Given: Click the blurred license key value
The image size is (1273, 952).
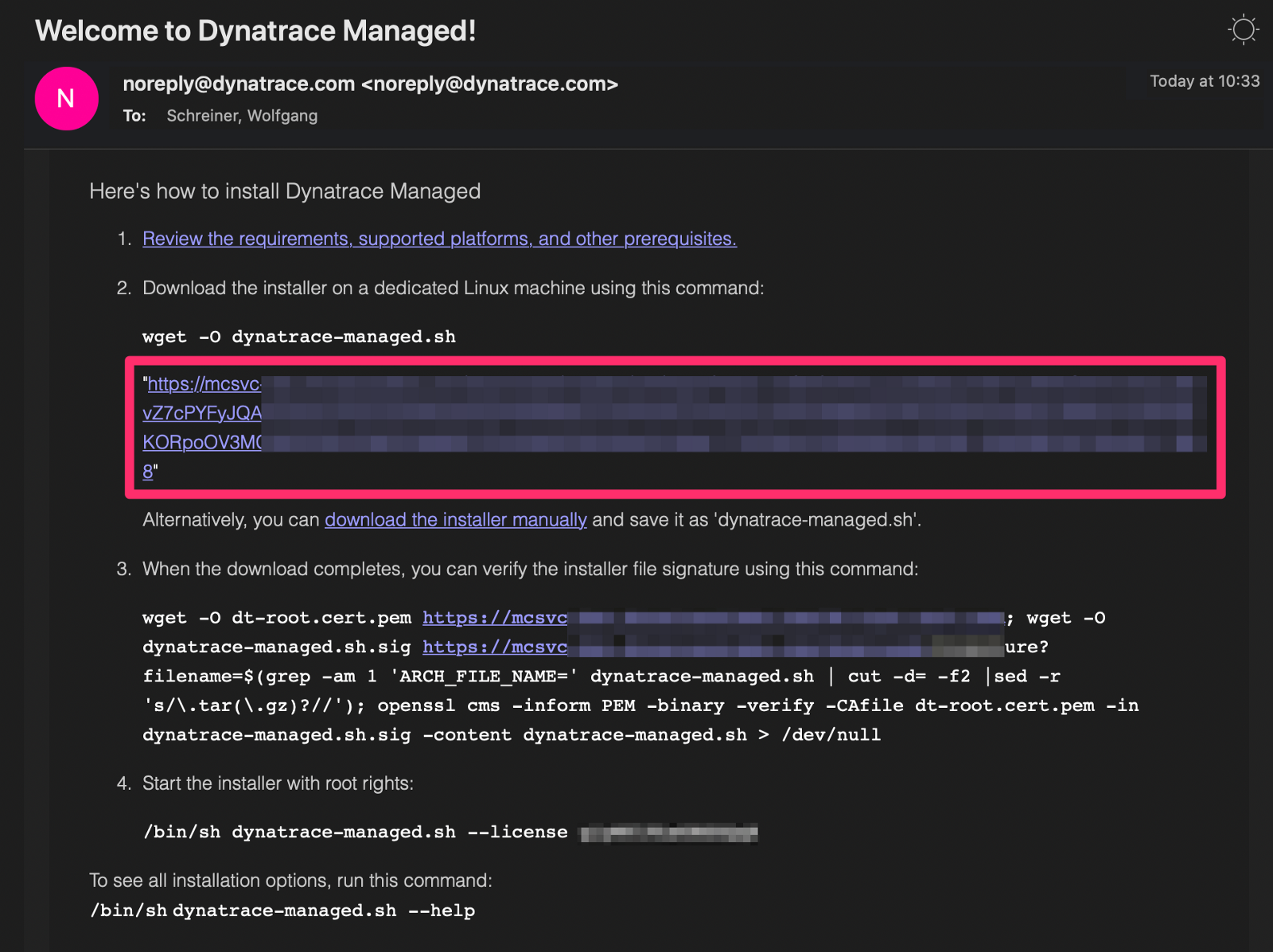Looking at the screenshot, I should click(668, 833).
